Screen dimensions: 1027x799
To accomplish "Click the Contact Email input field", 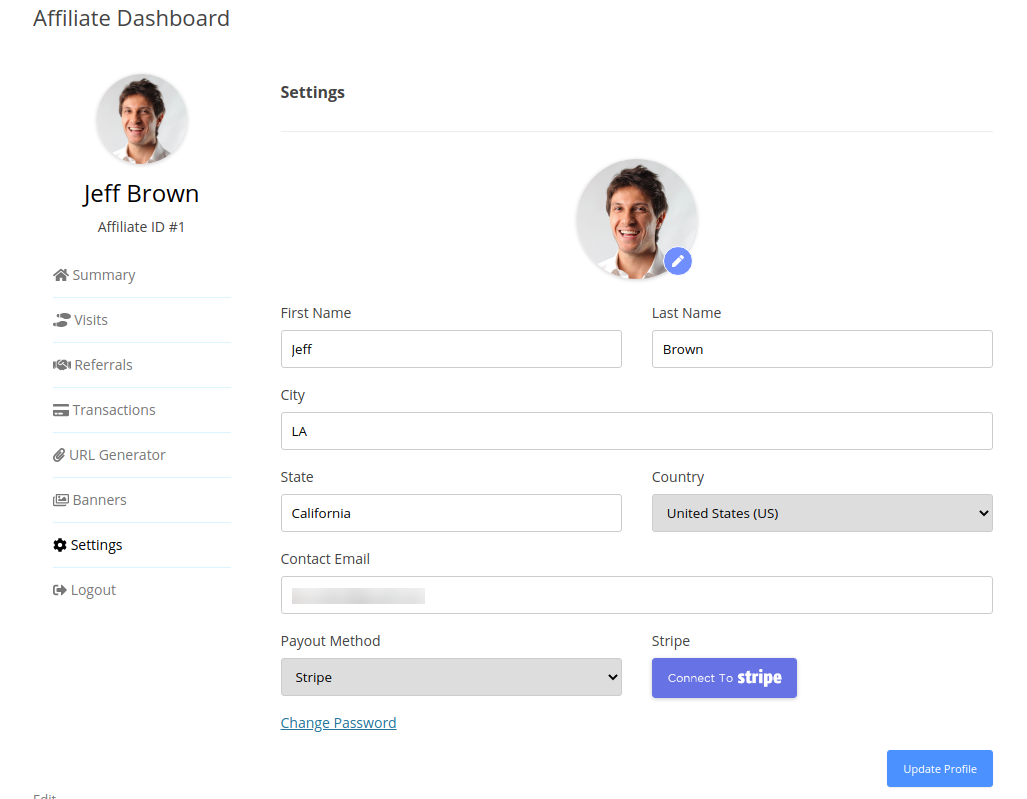I will [637, 595].
